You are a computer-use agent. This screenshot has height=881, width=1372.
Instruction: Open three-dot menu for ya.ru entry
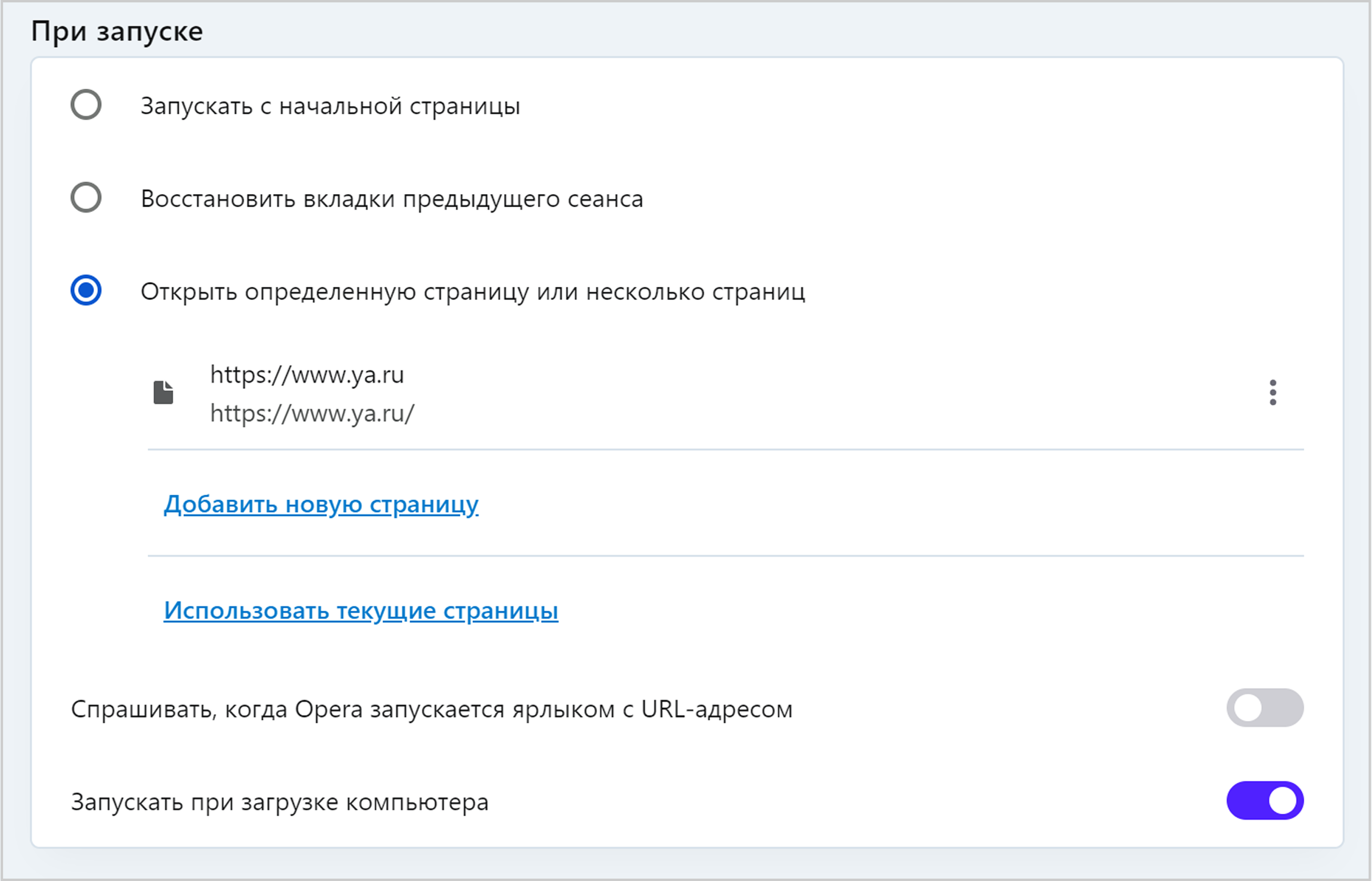click(x=1273, y=393)
